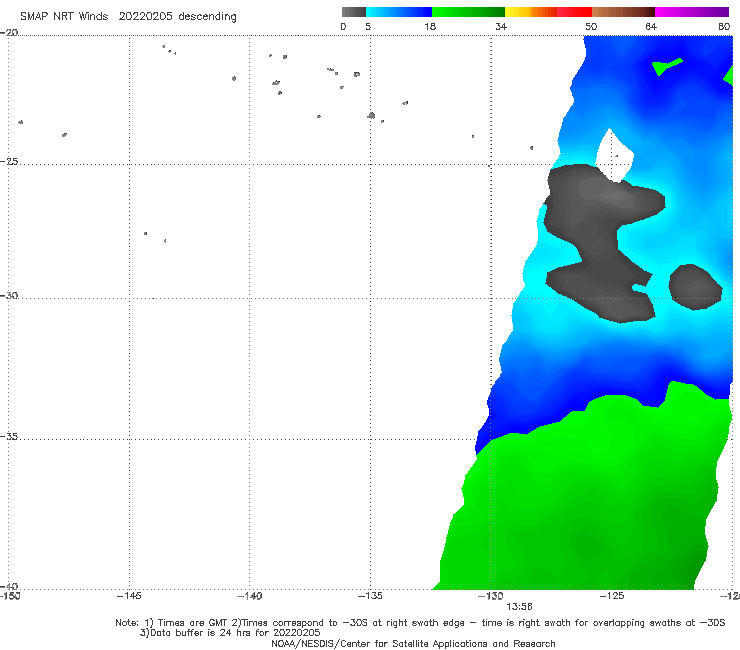The height and width of the screenshot is (650, 740).
Task: Click the longitude label "-135"
Action: pos(370,596)
